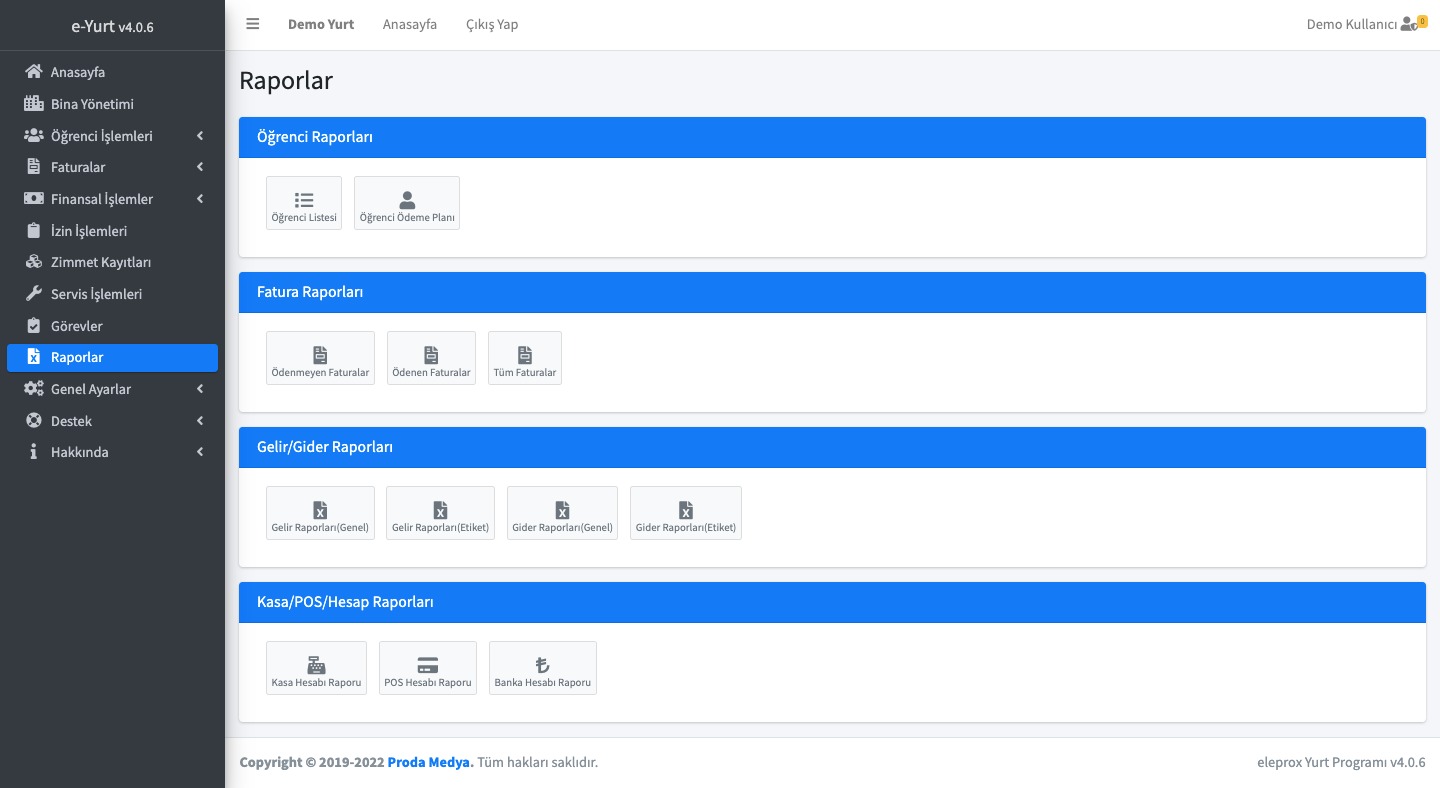
Task: Select Zimmet Kayıtları in sidebar
Action: click(x=100, y=262)
